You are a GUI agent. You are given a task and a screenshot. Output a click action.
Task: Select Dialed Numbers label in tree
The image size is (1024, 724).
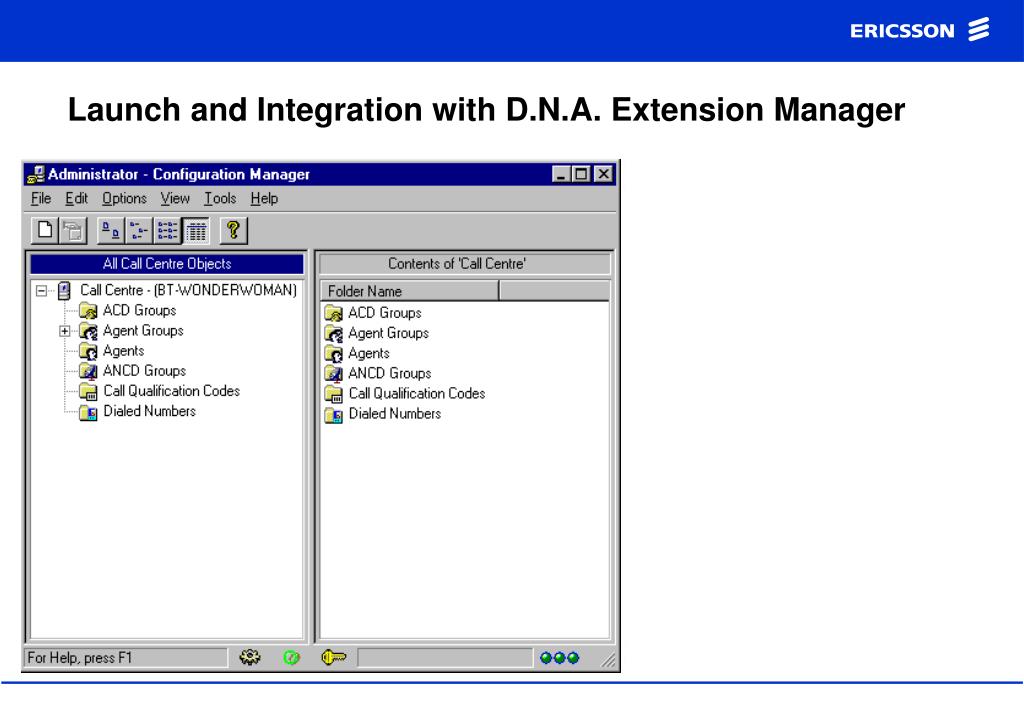(150, 411)
